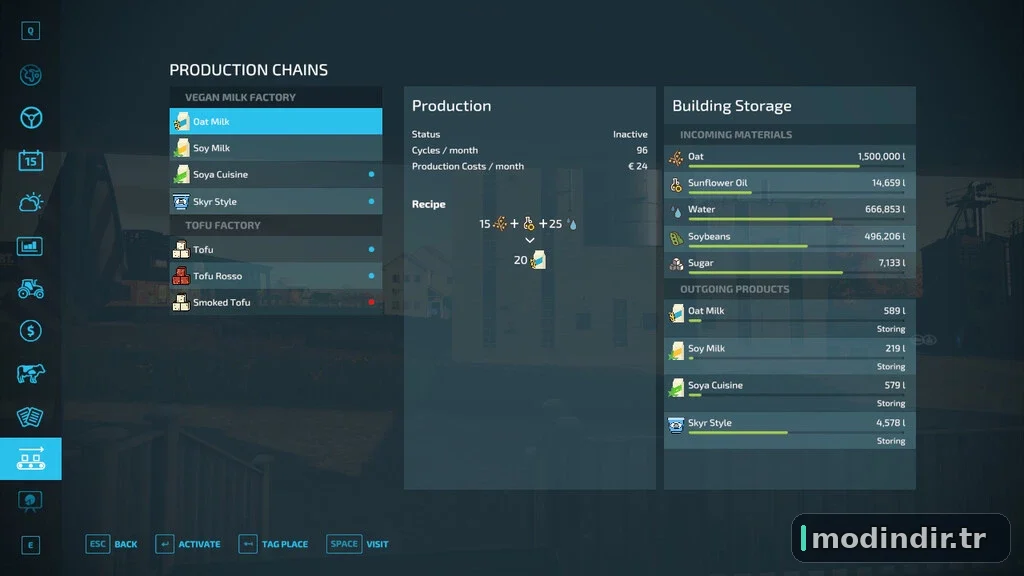Expand the recipe chevron arrow

[x=530, y=240]
